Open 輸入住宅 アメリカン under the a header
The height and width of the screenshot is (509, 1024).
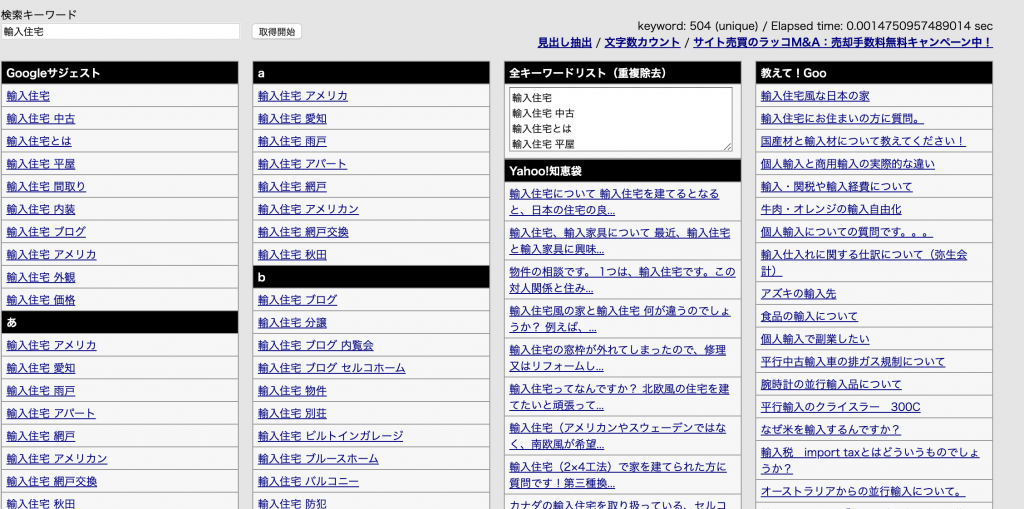click(x=308, y=209)
